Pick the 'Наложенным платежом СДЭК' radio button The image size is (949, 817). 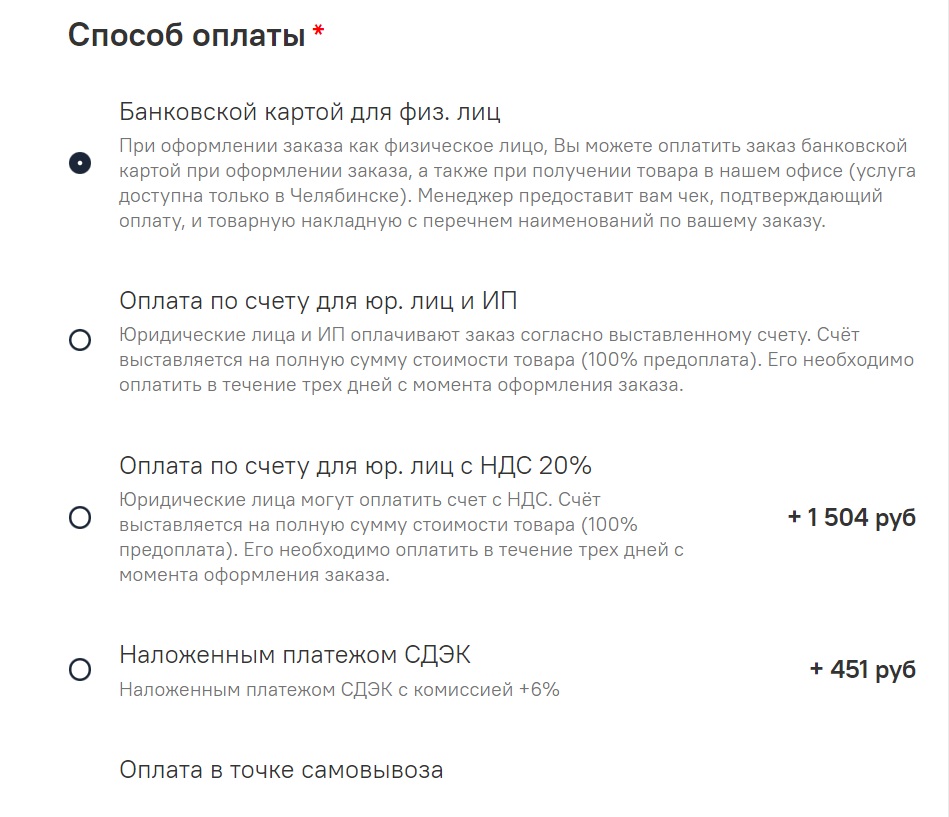pos(80,669)
